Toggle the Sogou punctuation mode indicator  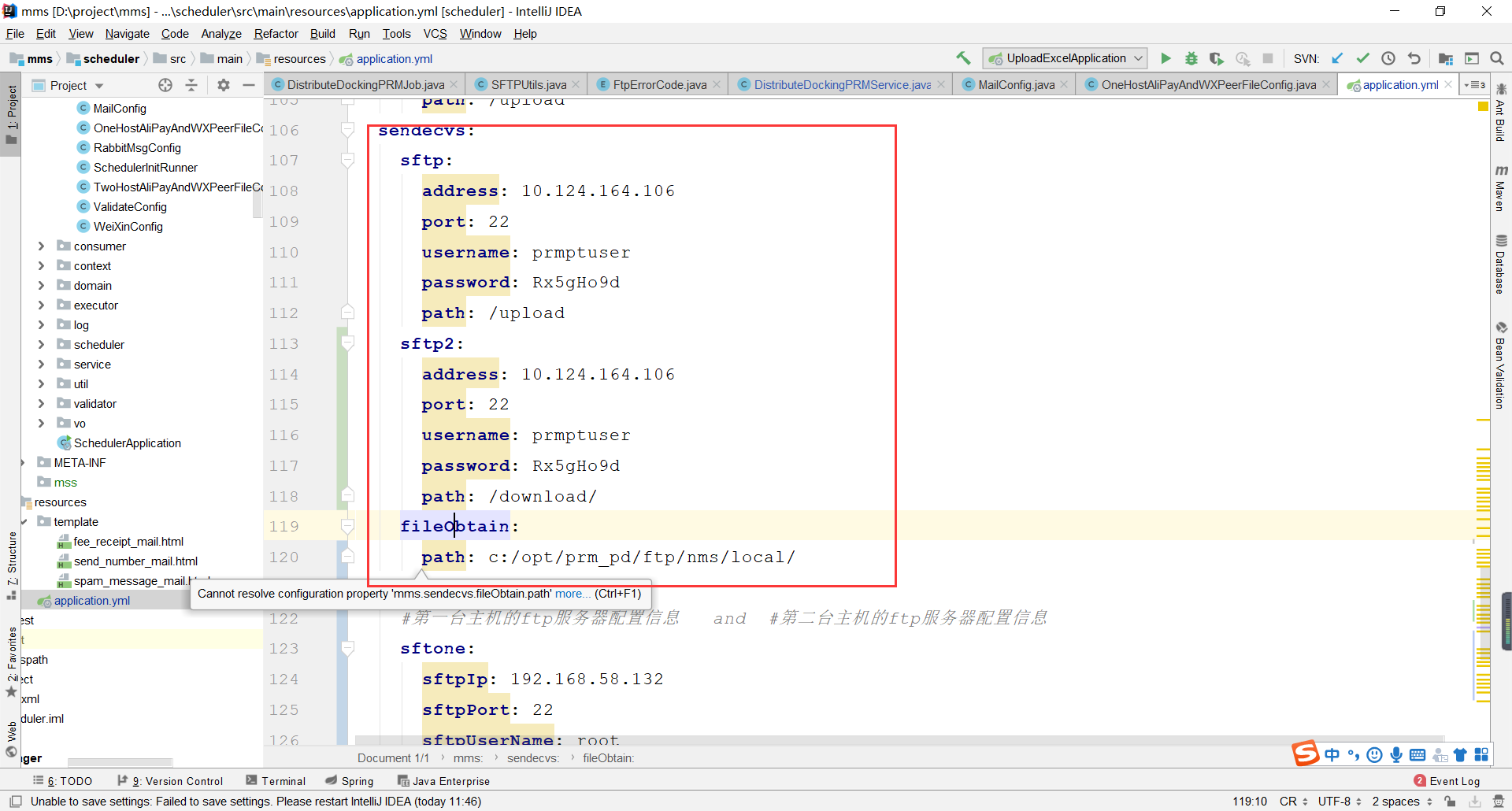point(1354,755)
